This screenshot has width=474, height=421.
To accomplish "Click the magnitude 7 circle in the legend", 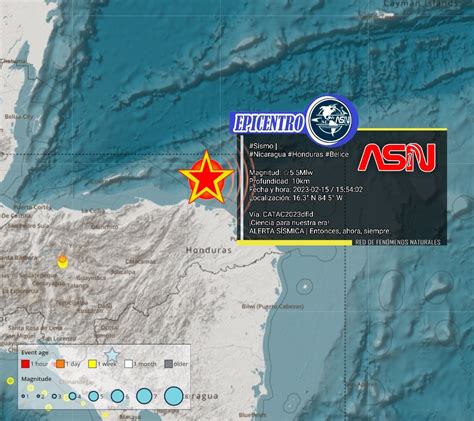I will pos(144,396).
